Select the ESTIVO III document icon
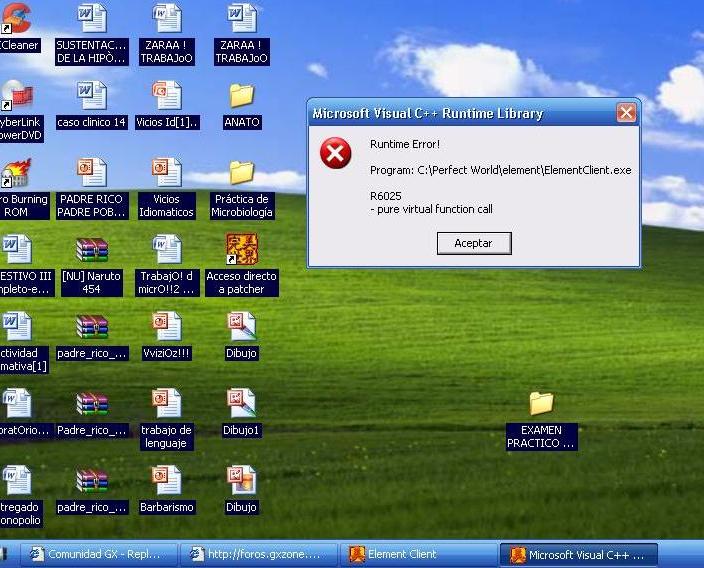This screenshot has width=704, height=568. tap(17, 250)
